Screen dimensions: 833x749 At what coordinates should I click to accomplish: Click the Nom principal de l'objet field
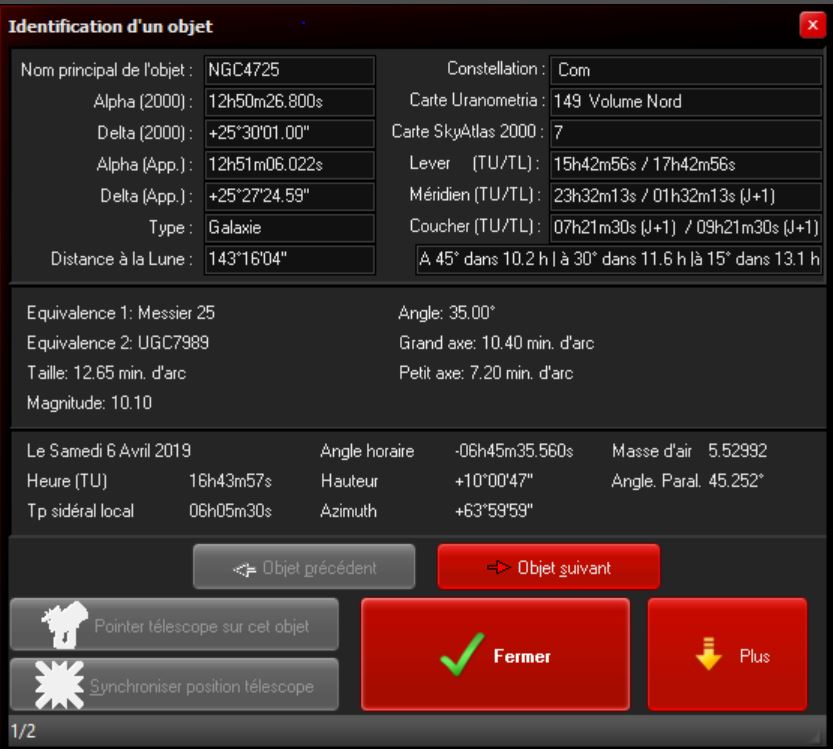pos(288,71)
